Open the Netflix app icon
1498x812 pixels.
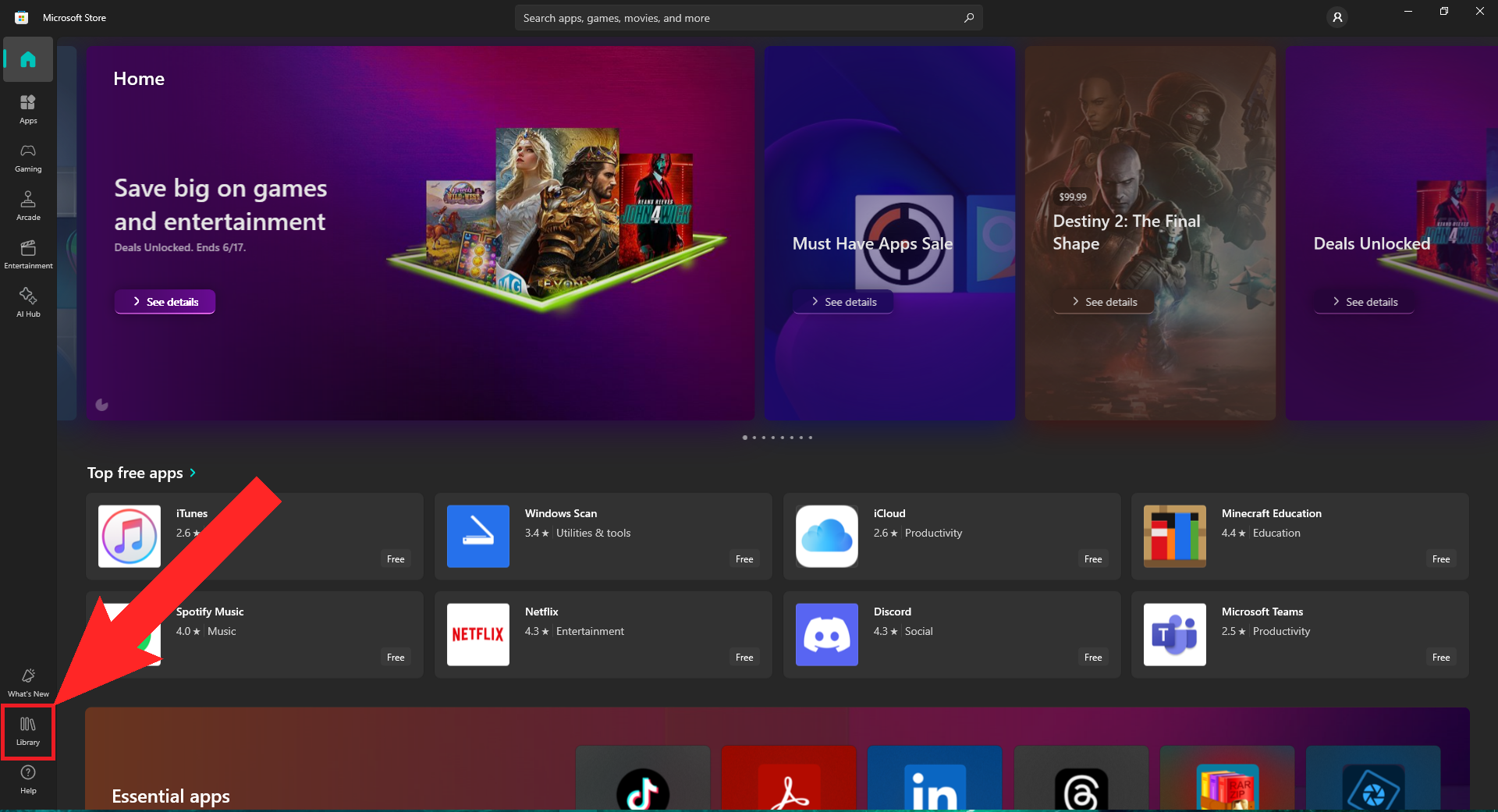478,634
